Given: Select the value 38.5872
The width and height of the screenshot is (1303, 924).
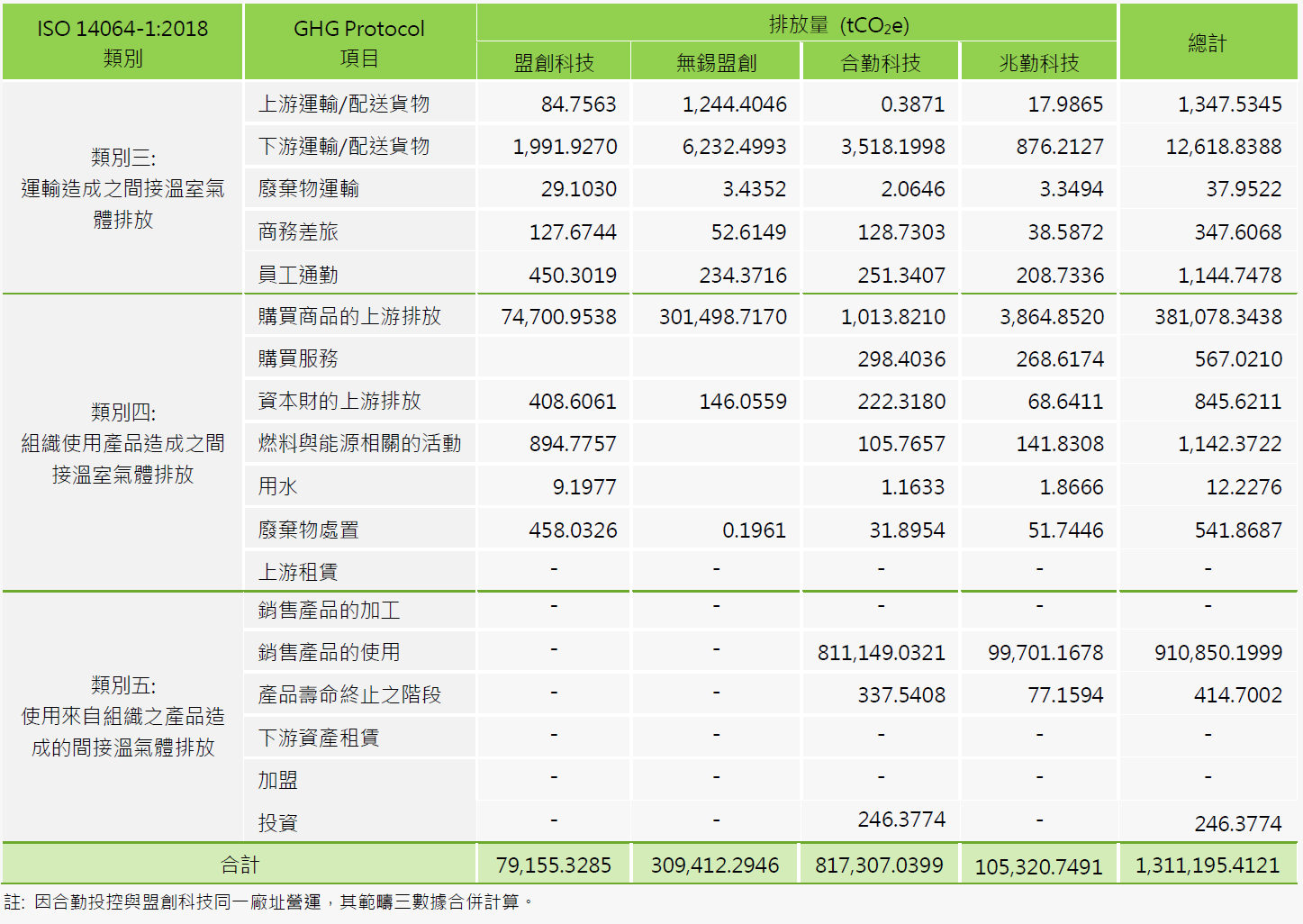Looking at the screenshot, I should tap(1065, 232).
